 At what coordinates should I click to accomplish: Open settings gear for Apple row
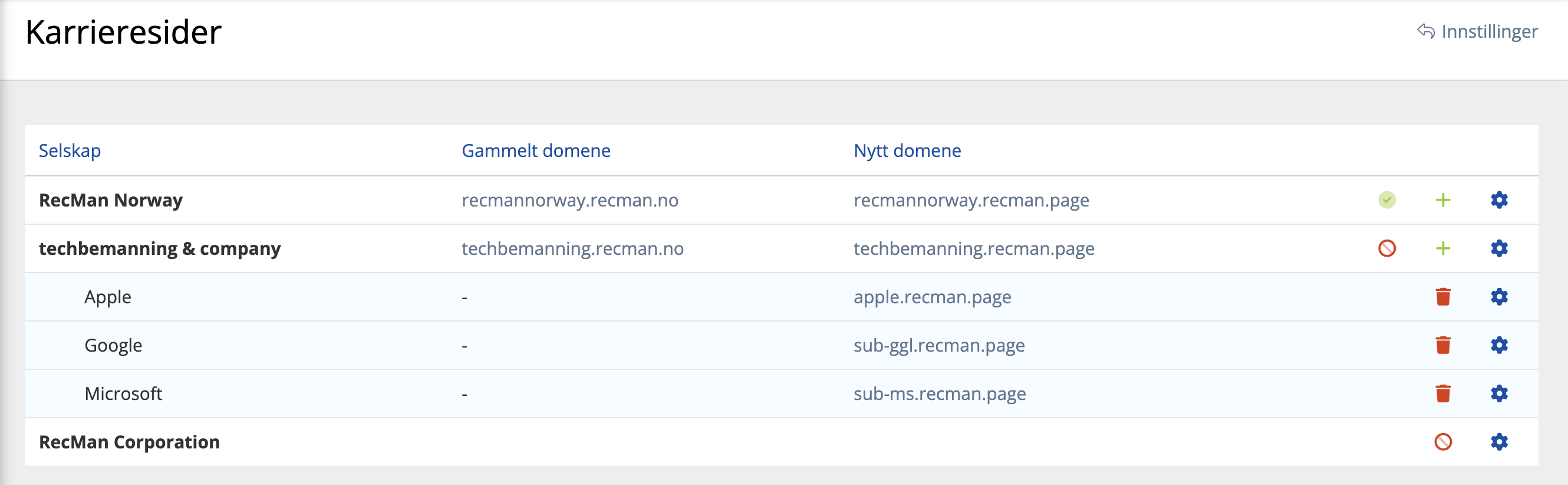1498,297
